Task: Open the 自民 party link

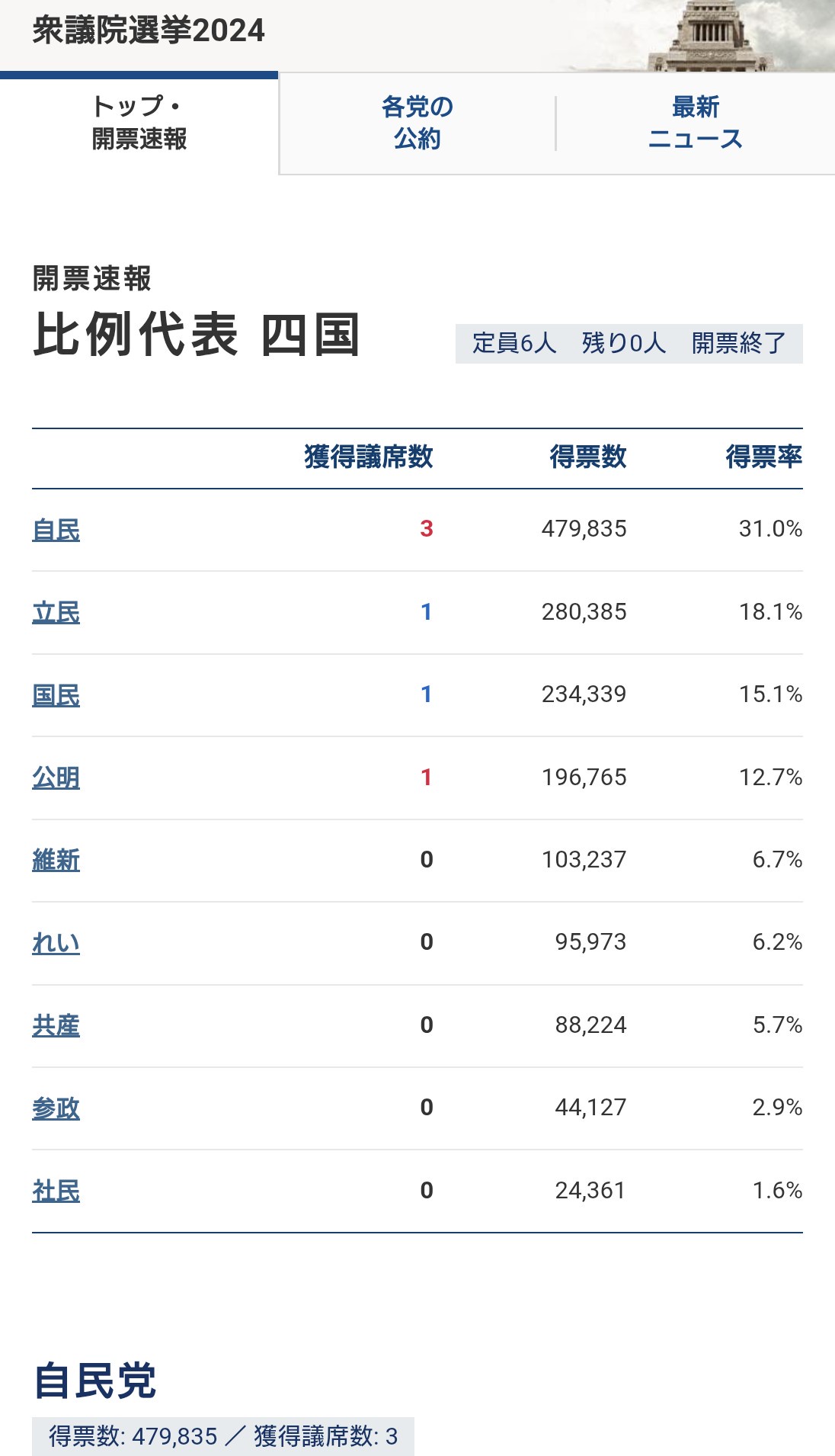Action: [56, 530]
